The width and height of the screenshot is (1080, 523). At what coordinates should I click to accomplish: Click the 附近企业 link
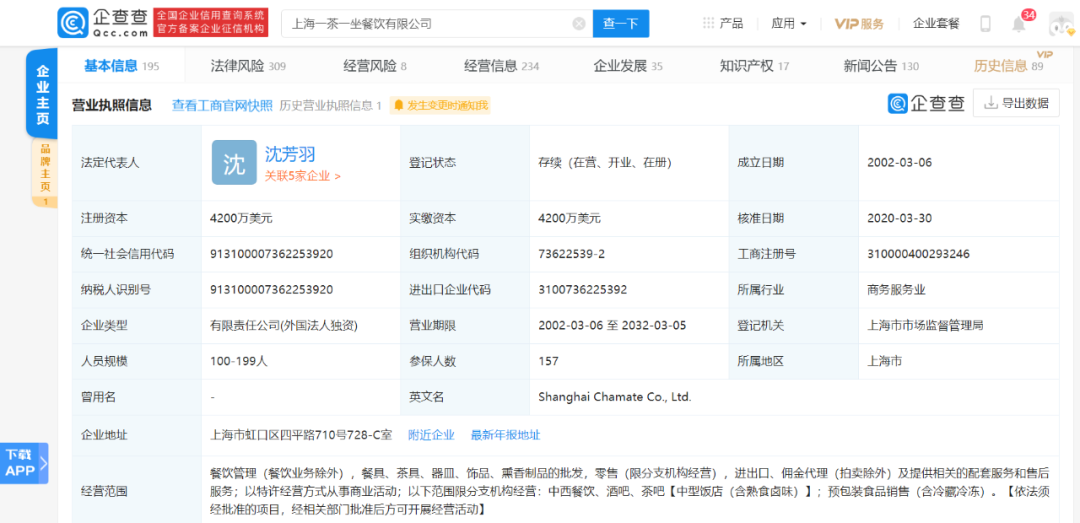pyautogui.click(x=431, y=435)
